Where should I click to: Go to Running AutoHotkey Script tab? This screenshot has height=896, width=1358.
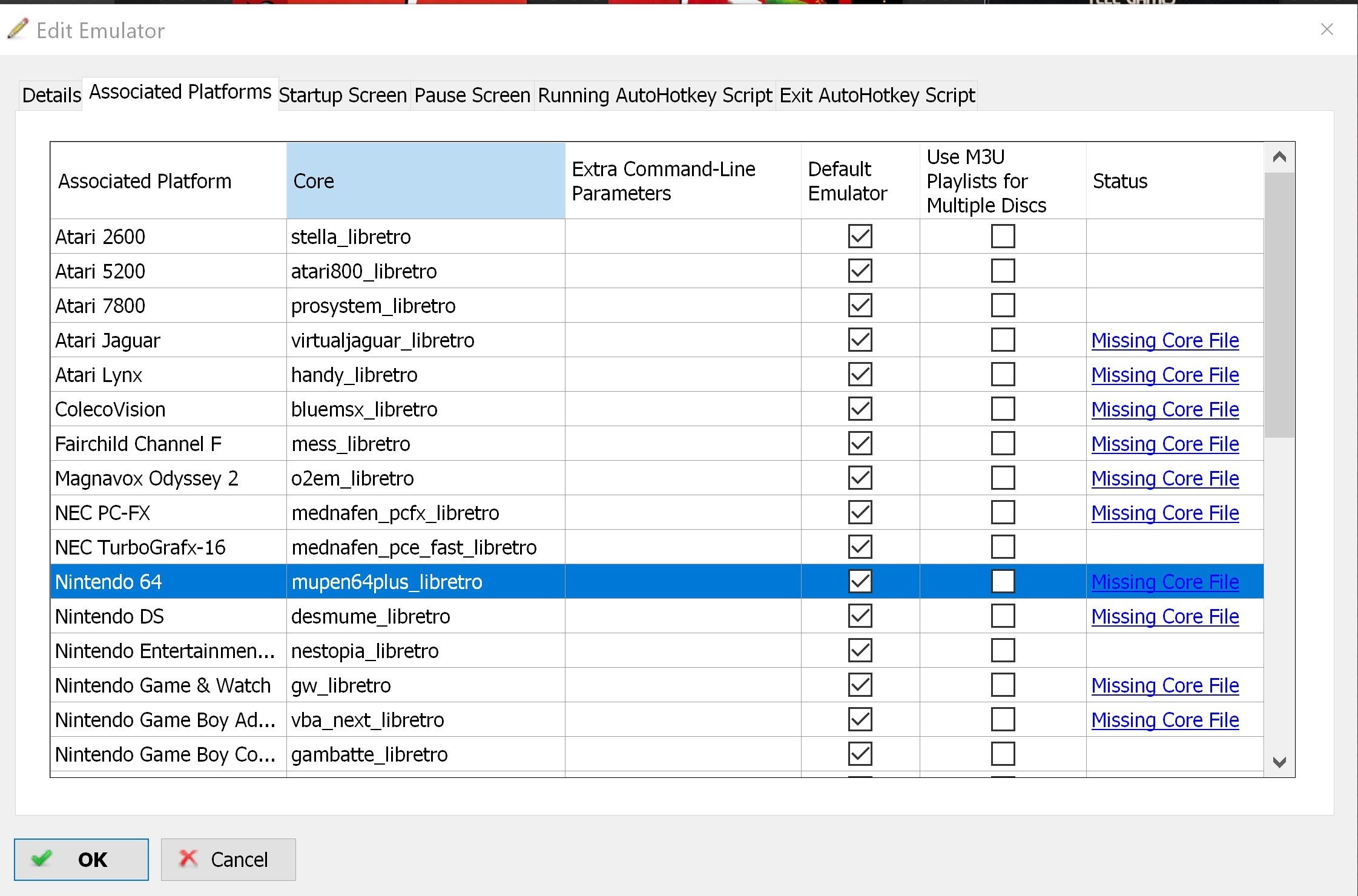click(x=655, y=95)
